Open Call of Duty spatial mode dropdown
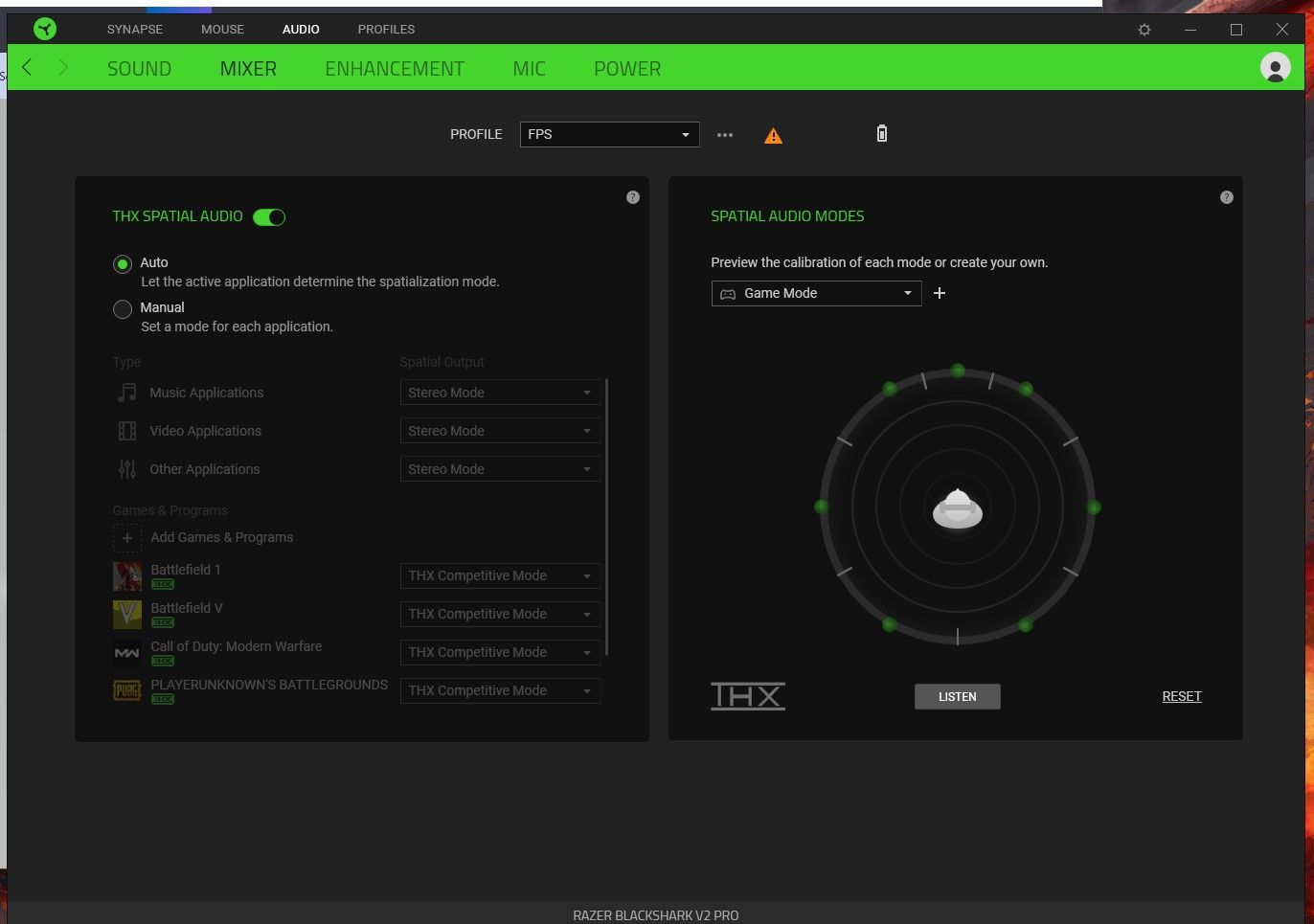Image resolution: width=1314 pixels, height=924 pixels. click(x=500, y=652)
